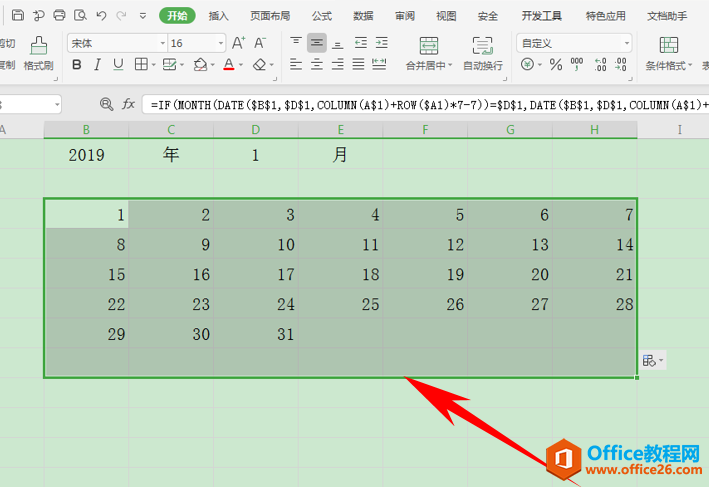This screenshot has height=487, width=709.
Task: Click the currency format icon
Action: point(527,64)
